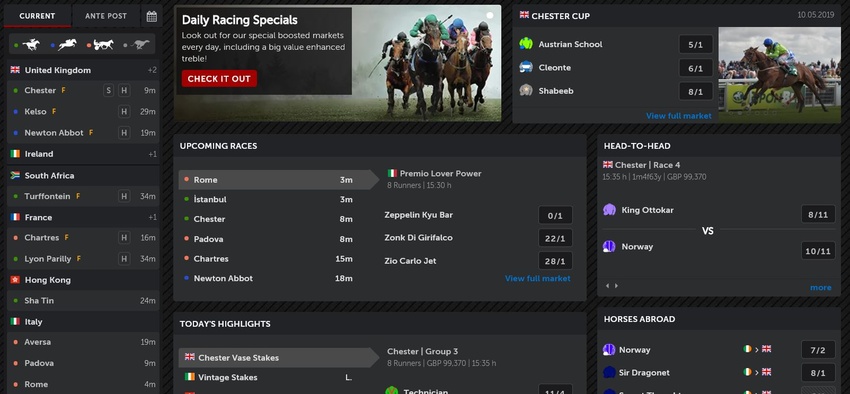Bet on Shabeeb at 8/1
The width and height of the screenshot is (850, 394).
point(696,92)
